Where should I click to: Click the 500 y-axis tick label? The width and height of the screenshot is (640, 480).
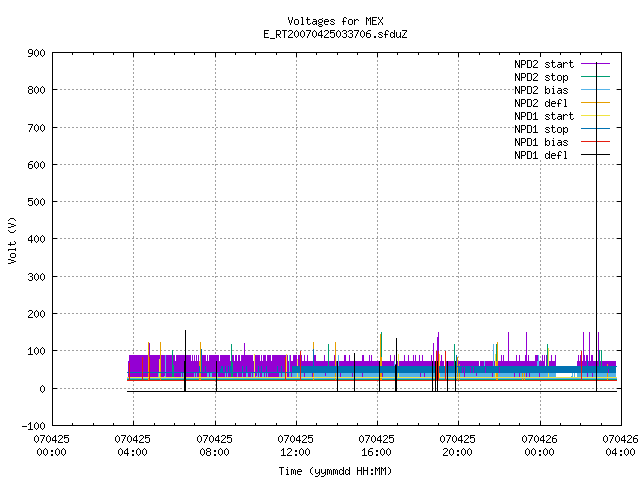36,202
